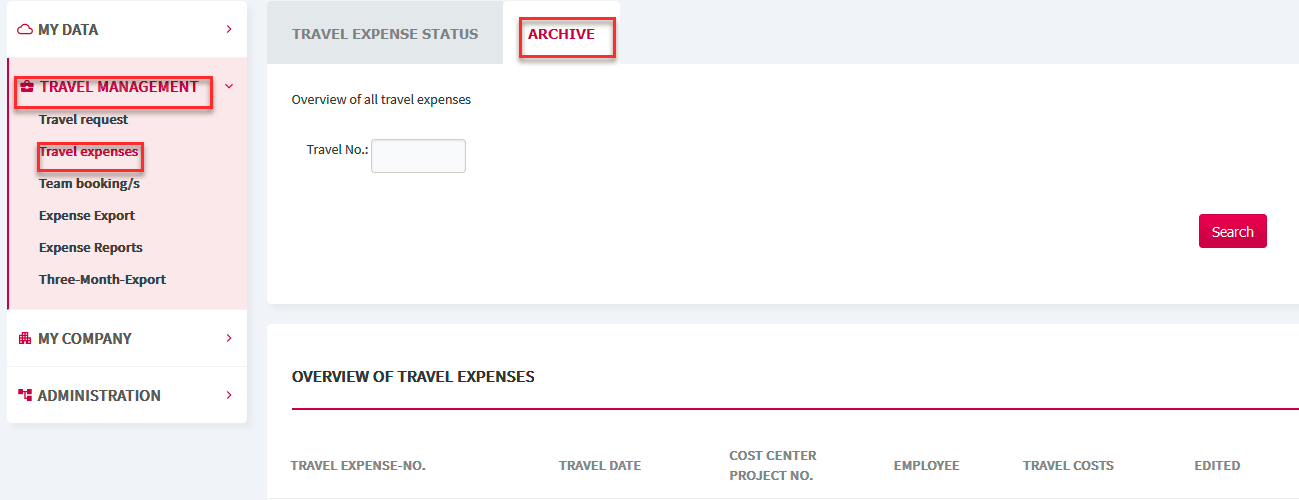Open the Travel expenses sidebar link
This screenshot has width=1299, height=500.
tap(88, 152)
